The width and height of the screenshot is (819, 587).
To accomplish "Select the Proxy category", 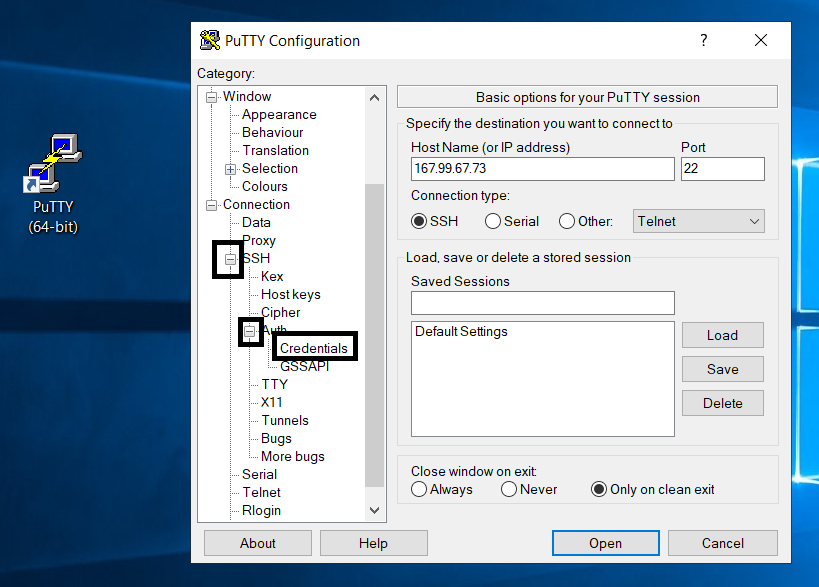I will click(x=259, y=241).
